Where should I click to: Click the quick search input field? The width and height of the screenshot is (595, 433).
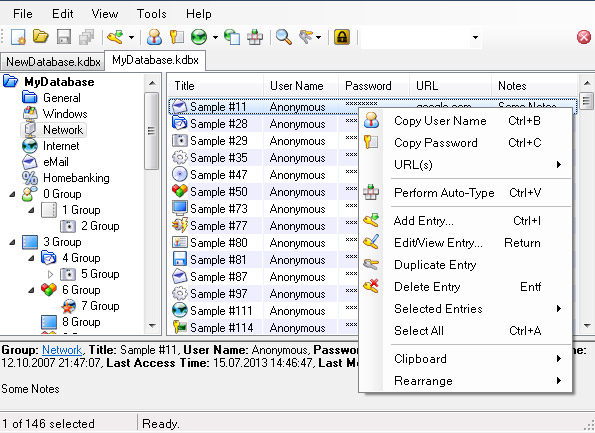point(415,38)
